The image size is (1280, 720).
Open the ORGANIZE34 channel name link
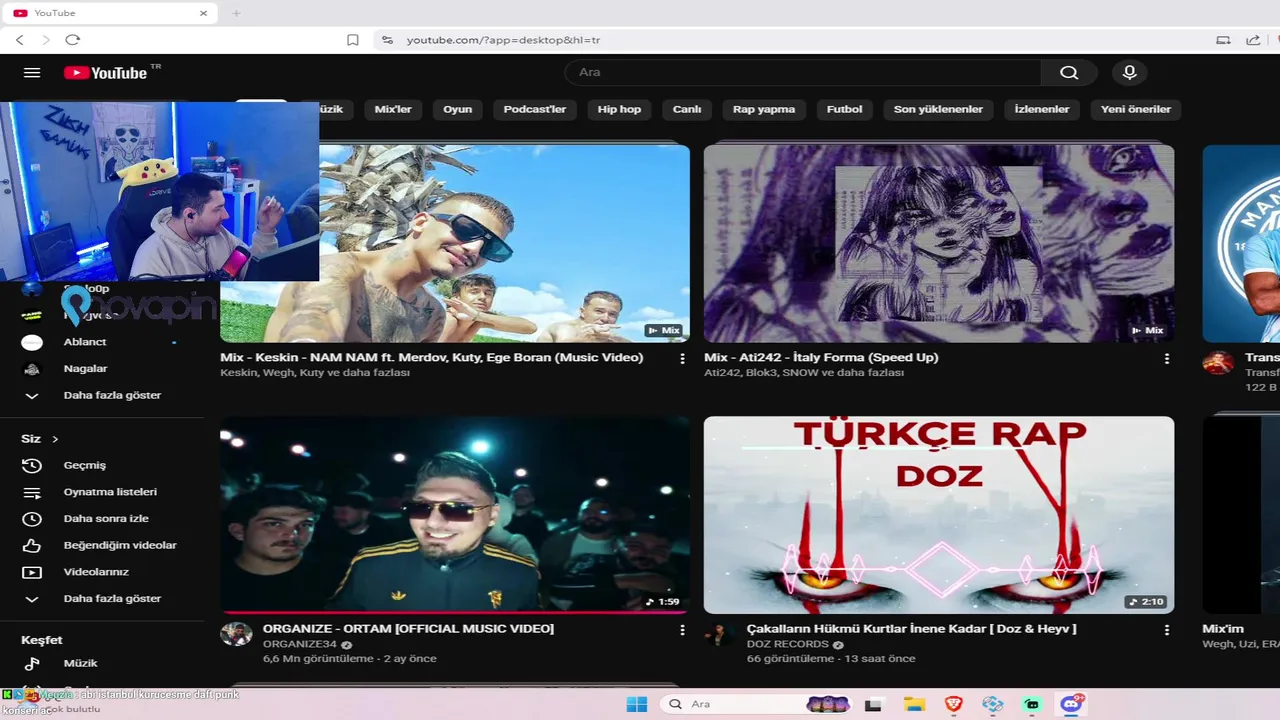click(x=300, y=644)
